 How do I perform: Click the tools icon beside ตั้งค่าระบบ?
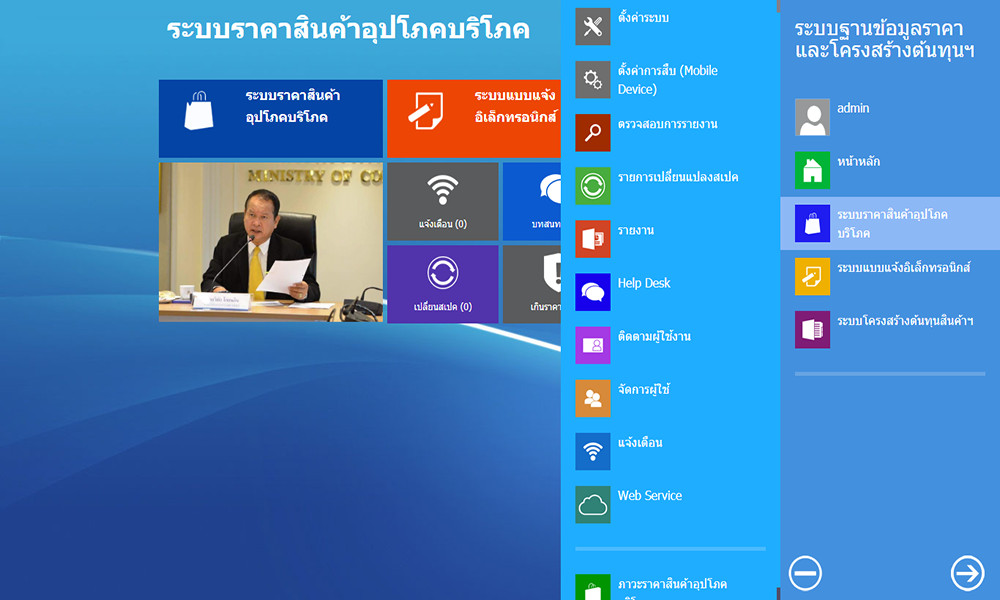(592, 27)
